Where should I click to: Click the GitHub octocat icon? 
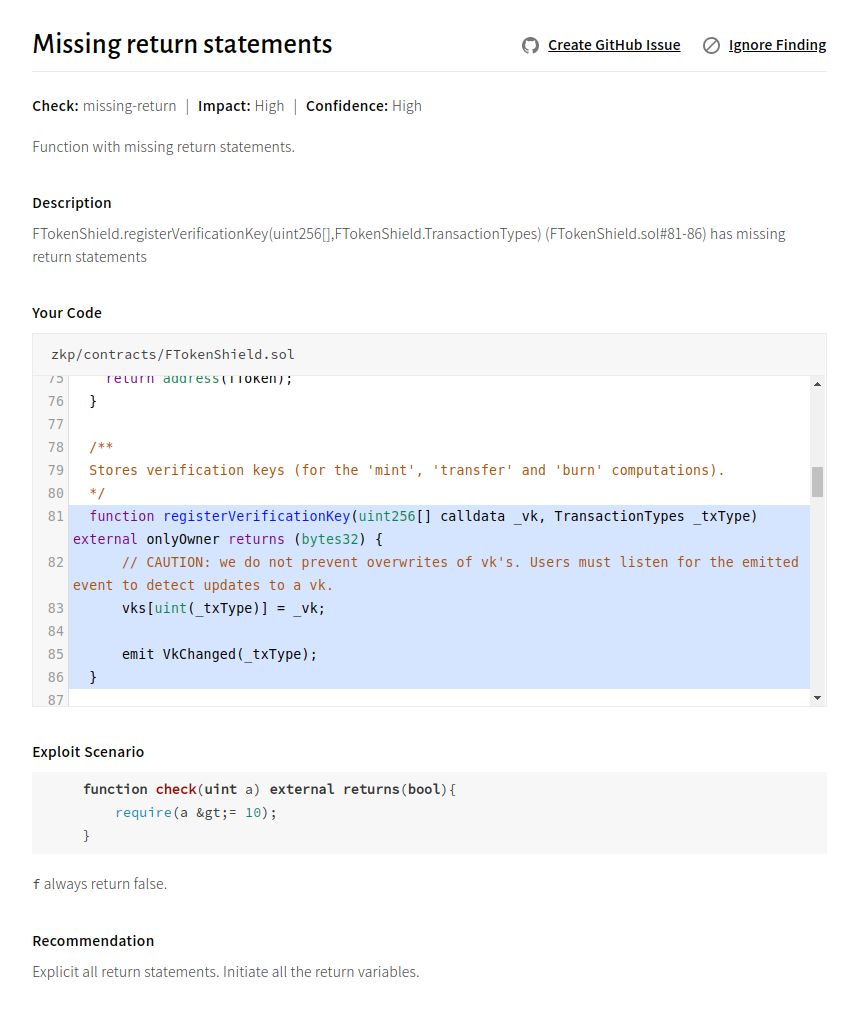pyautogui.click(x=530, y=45)
